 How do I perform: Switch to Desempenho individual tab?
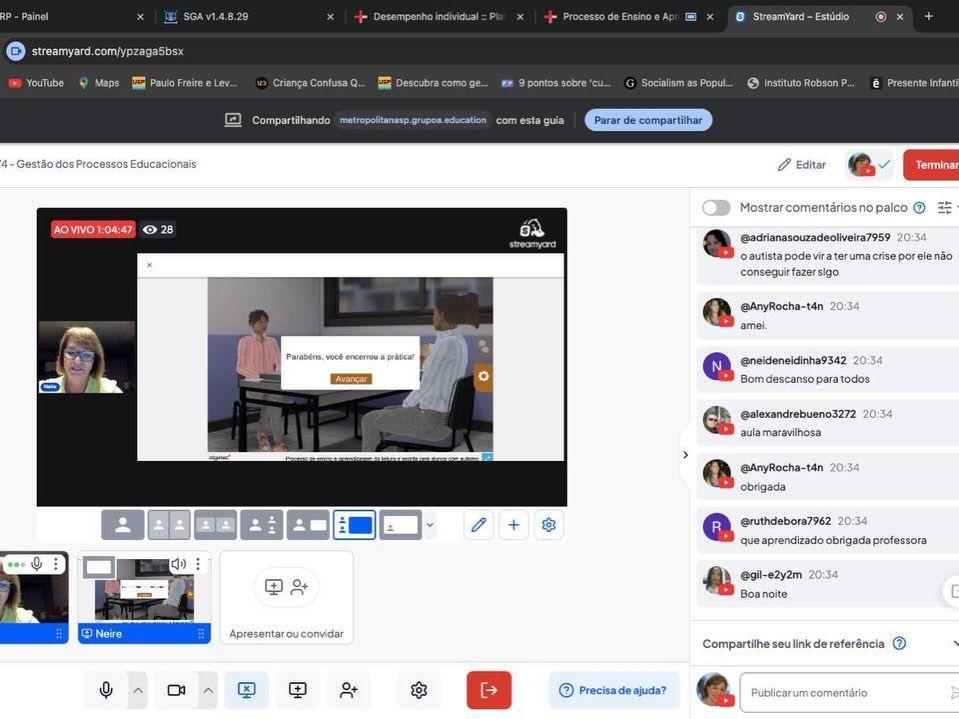point(439,17)
